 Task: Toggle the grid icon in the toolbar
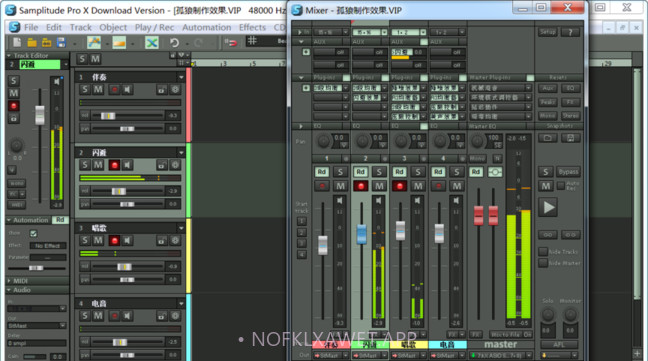tap(252, 40)
